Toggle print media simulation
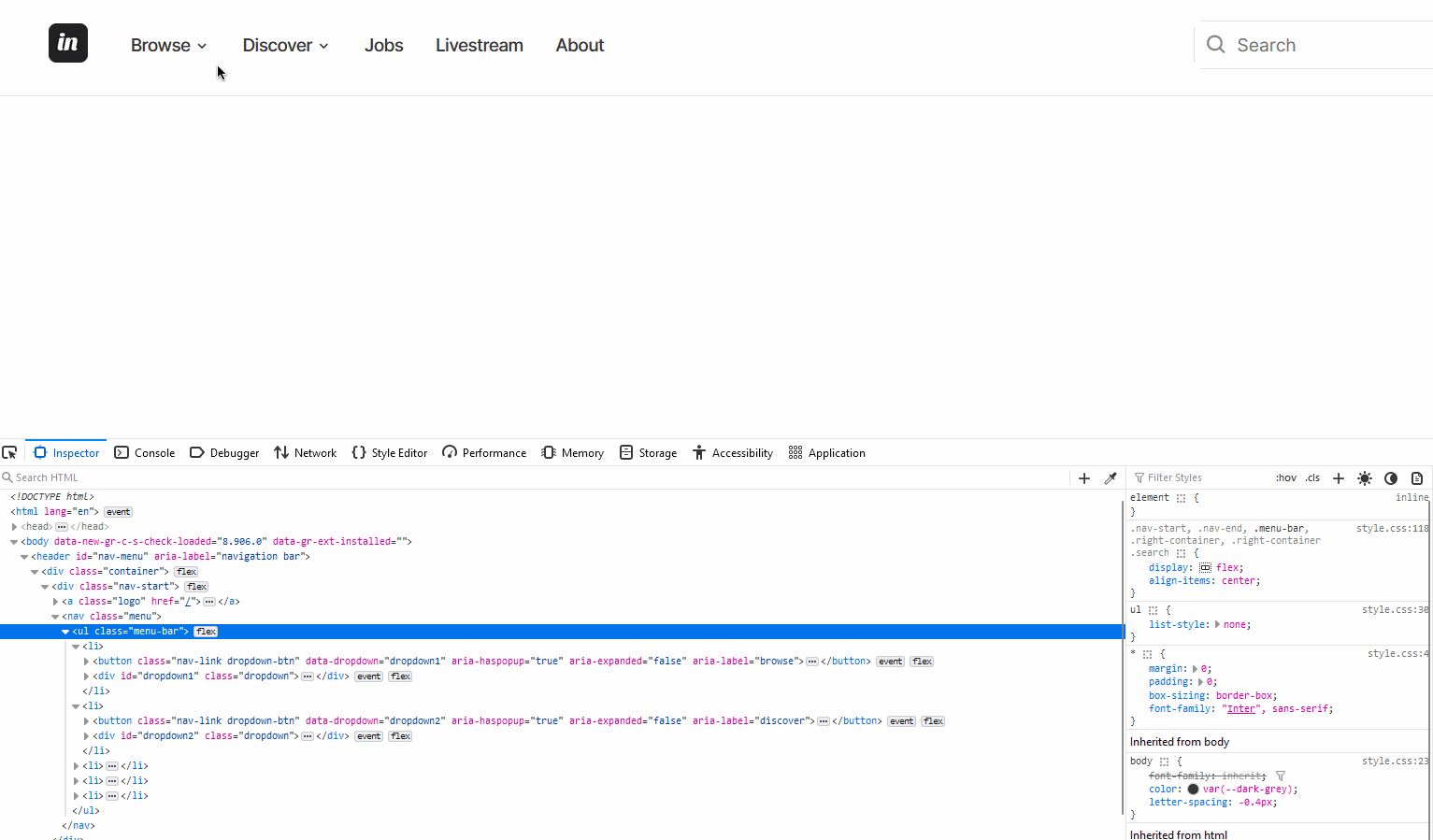The height and width of the screenshot is (840, 1433). 1417,477
